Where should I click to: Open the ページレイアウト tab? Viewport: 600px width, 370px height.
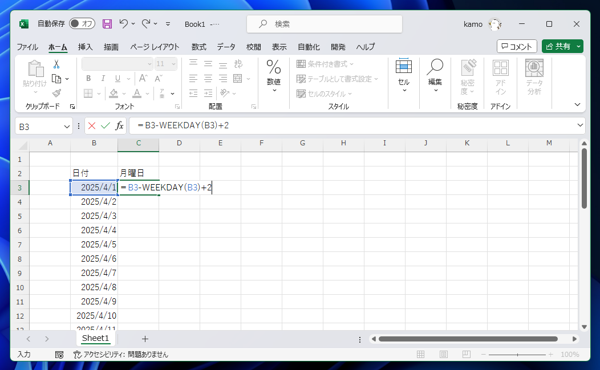(155, 47)
